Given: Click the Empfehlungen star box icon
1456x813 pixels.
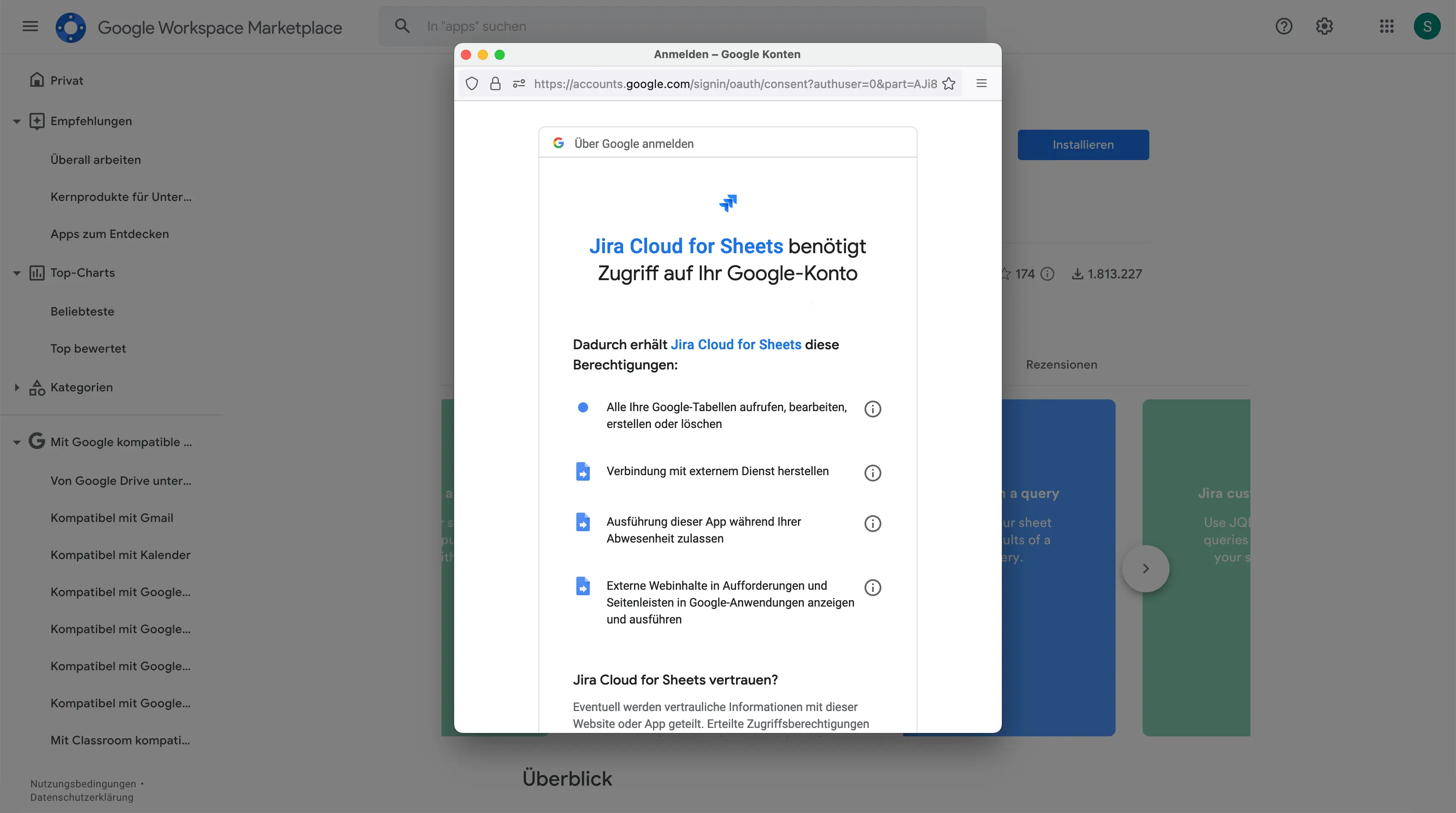Looking at the screenshot, I should 37,121.
